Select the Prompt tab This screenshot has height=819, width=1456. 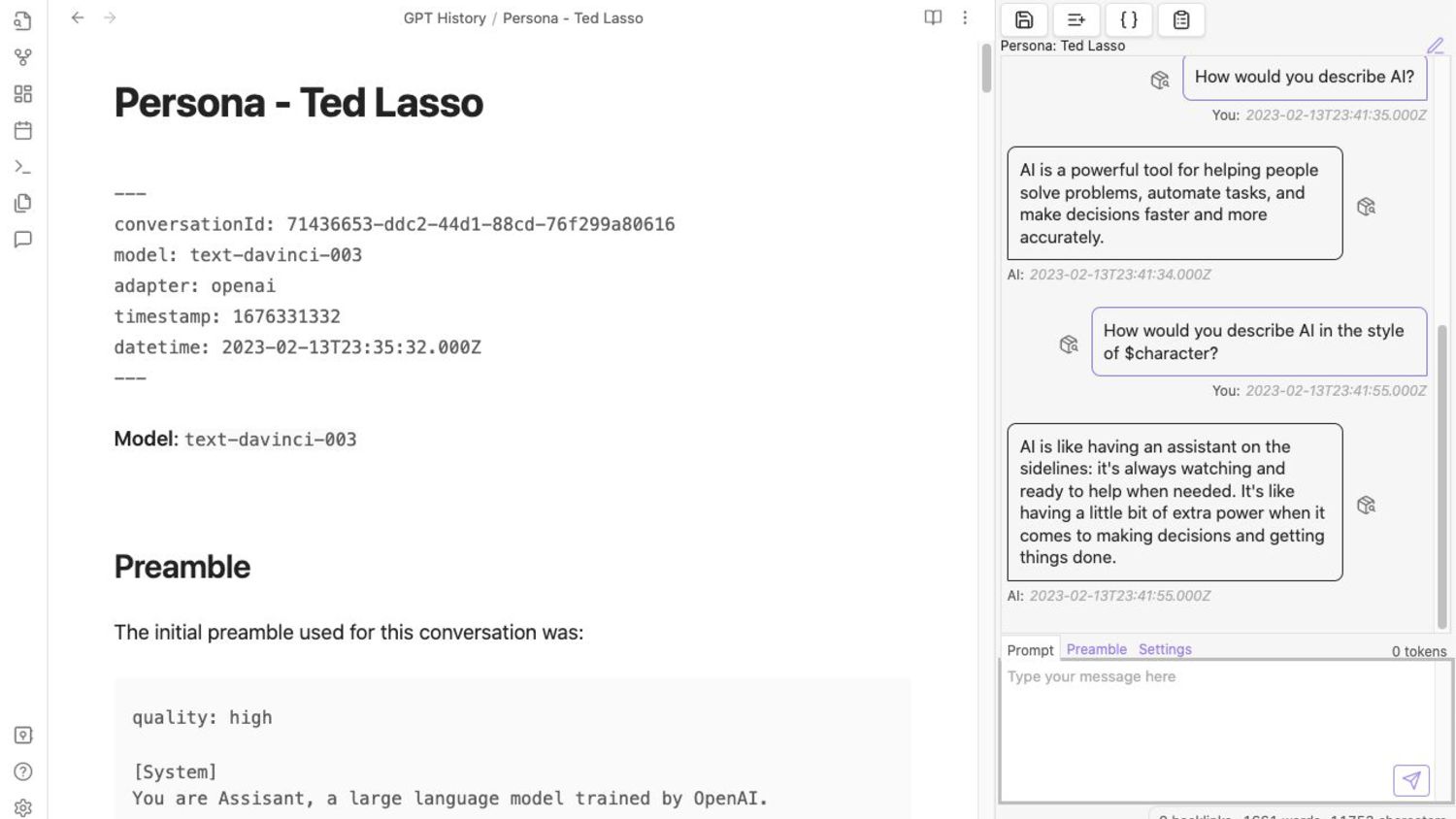click(x=1030, y=650)
